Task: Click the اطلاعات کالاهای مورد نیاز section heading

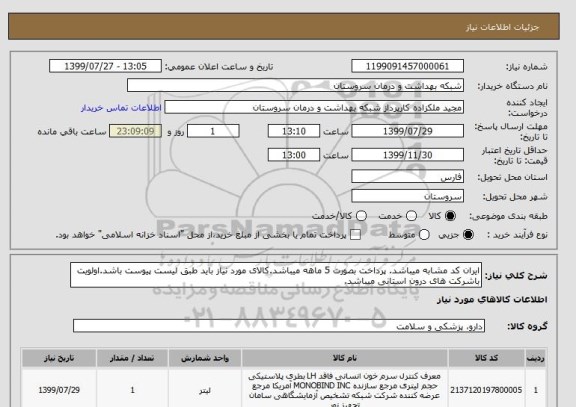Action: (x=492, y=300)
